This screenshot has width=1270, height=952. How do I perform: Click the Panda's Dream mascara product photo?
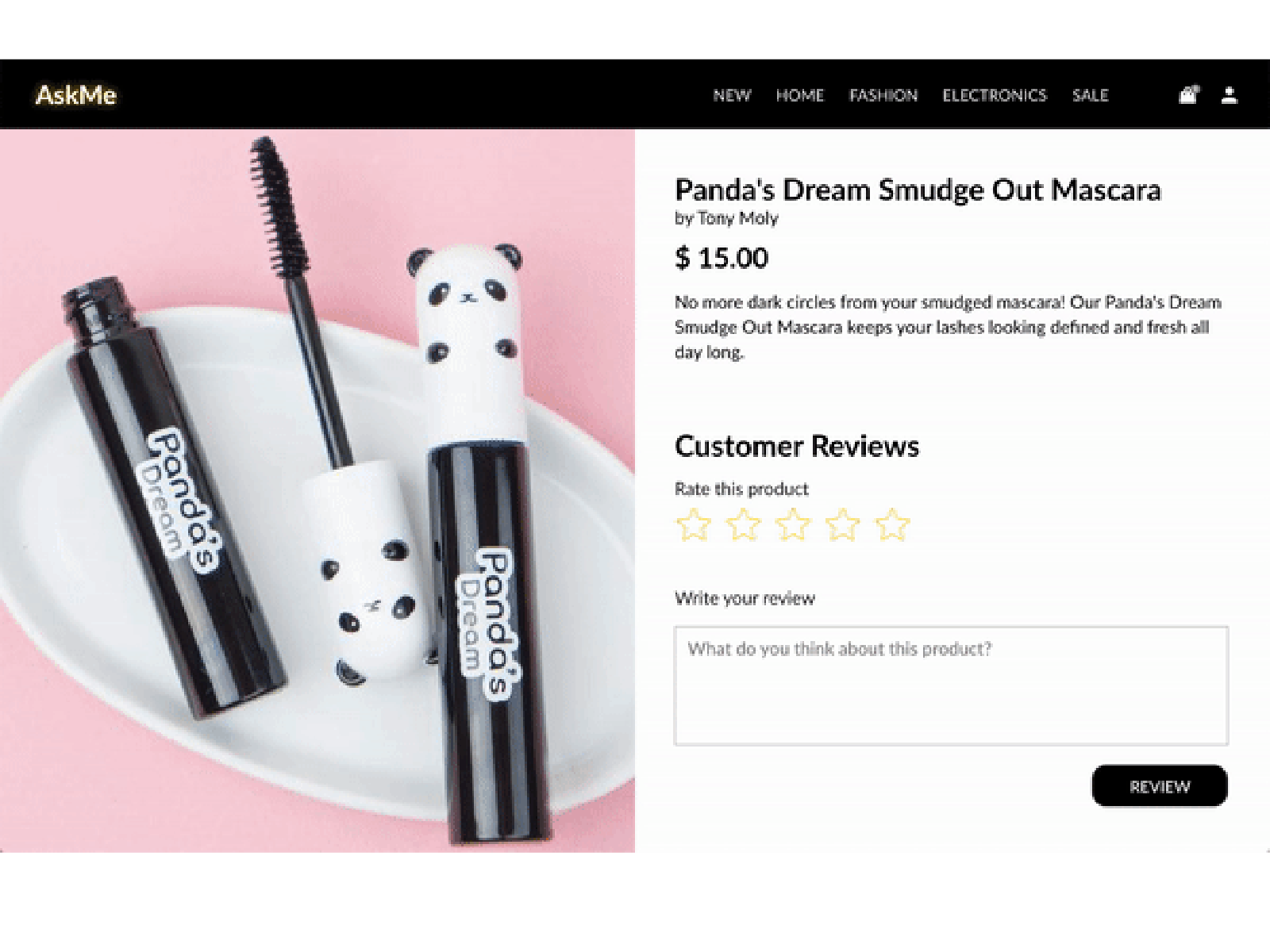pos(317,492)
